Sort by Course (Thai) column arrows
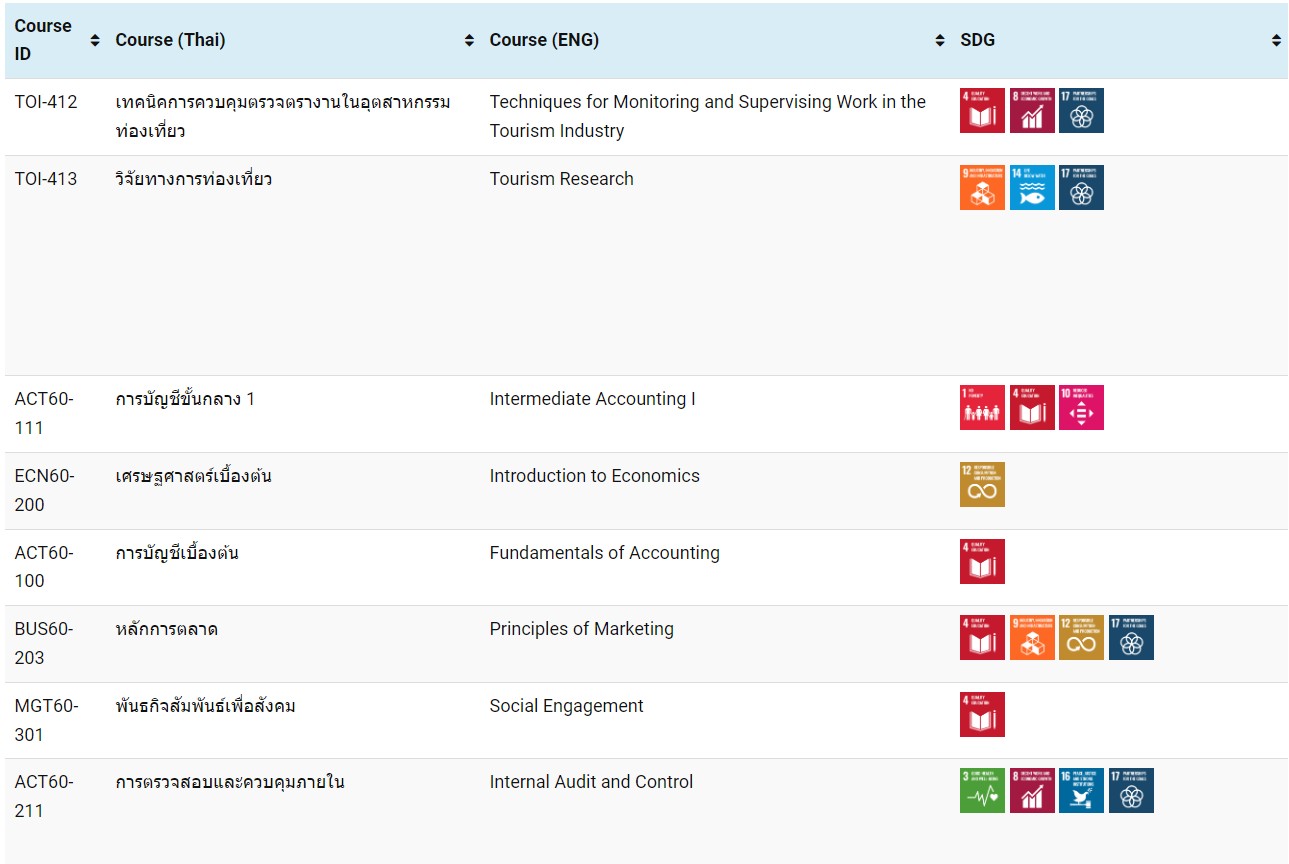 [469, 41]
